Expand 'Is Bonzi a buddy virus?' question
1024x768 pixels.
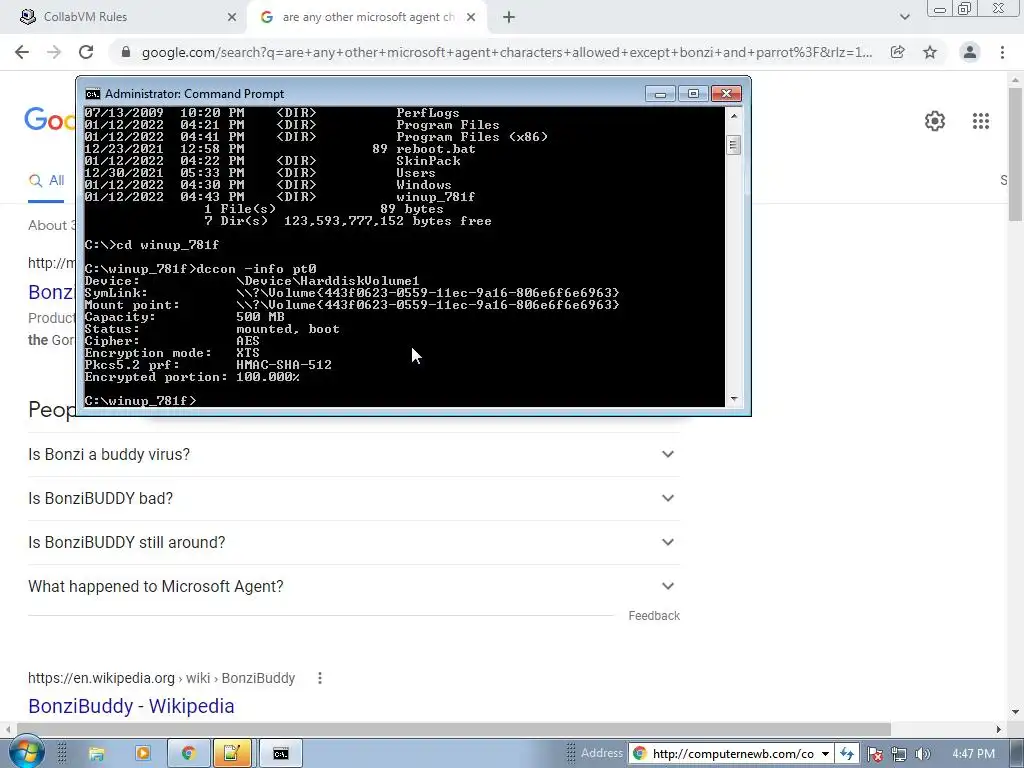coord(354,454)
